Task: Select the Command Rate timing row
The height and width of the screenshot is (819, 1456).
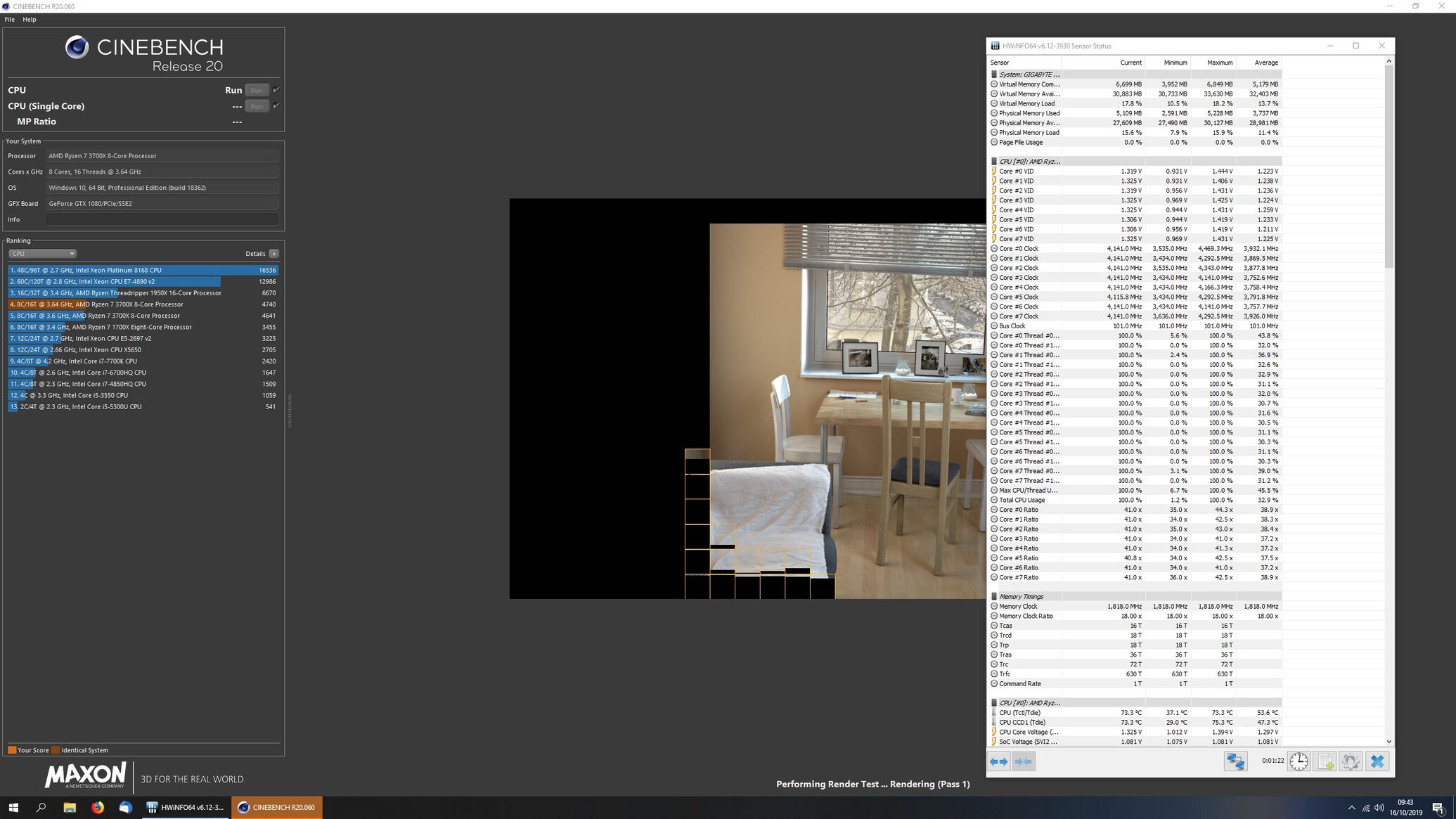Action: pos(1135,683)
